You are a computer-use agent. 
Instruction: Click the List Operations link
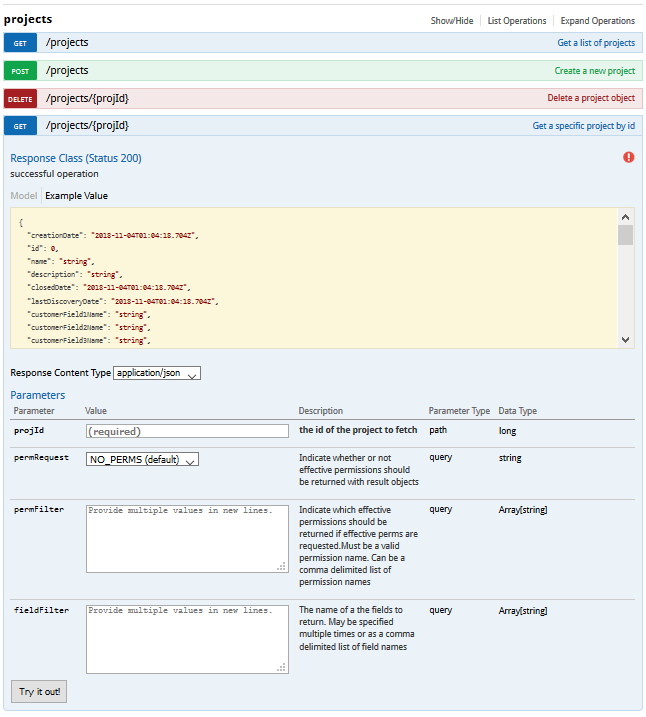pos(516,21)
